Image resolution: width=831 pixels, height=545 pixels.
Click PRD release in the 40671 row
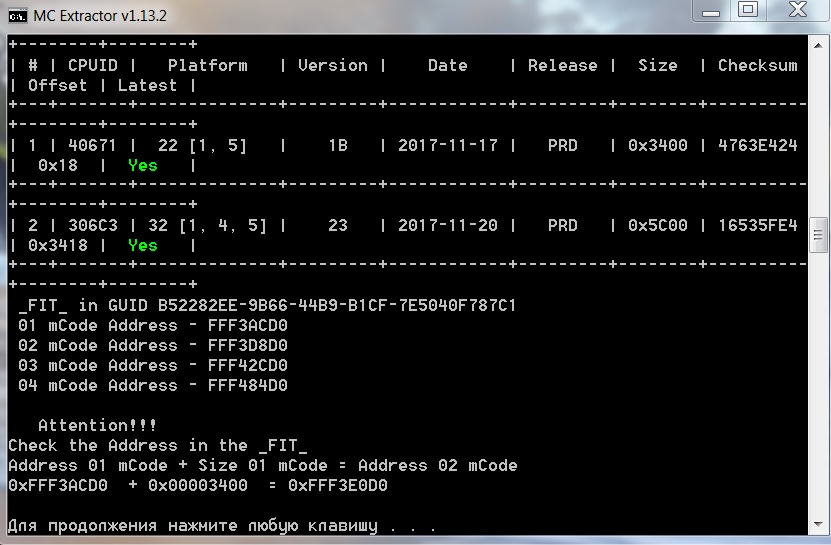pyautogui.click(x=562, y=145)
